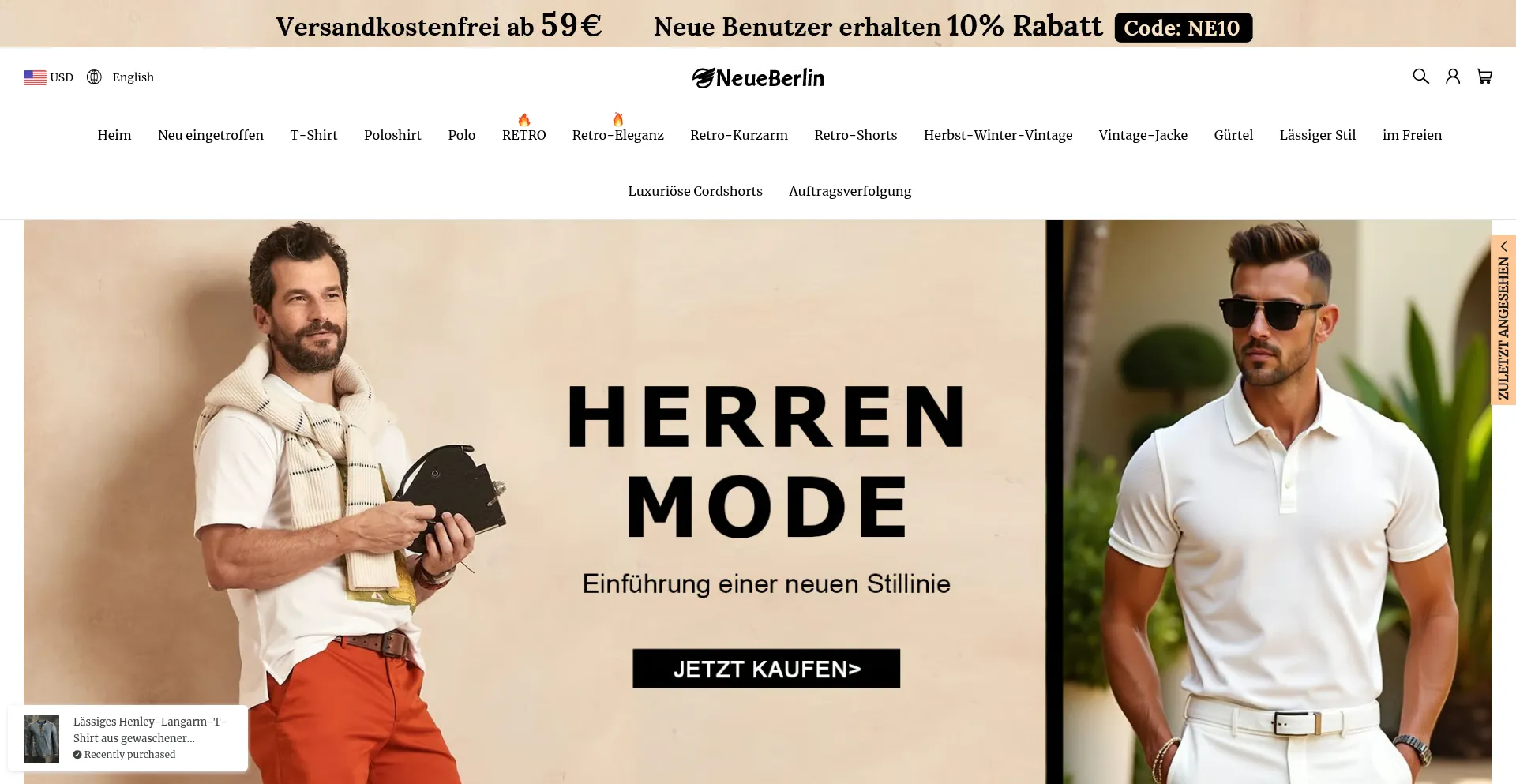Open Luxuriöse Cordshorts category
Image resolution: width=1516 pixels, height=784 pixels.
click(695, 191)
